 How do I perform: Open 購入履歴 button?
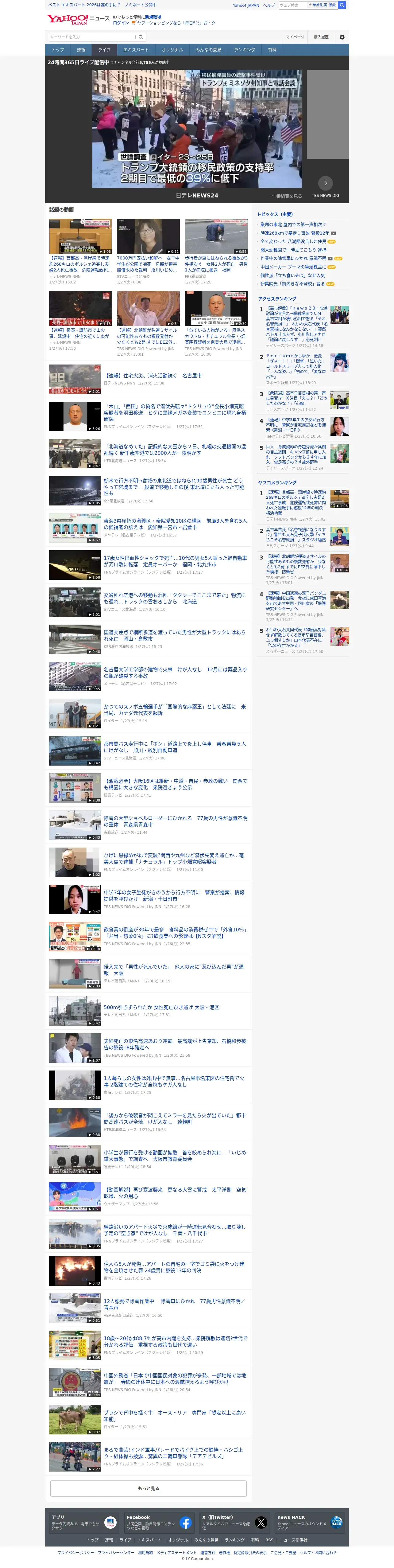click(321, 37)
